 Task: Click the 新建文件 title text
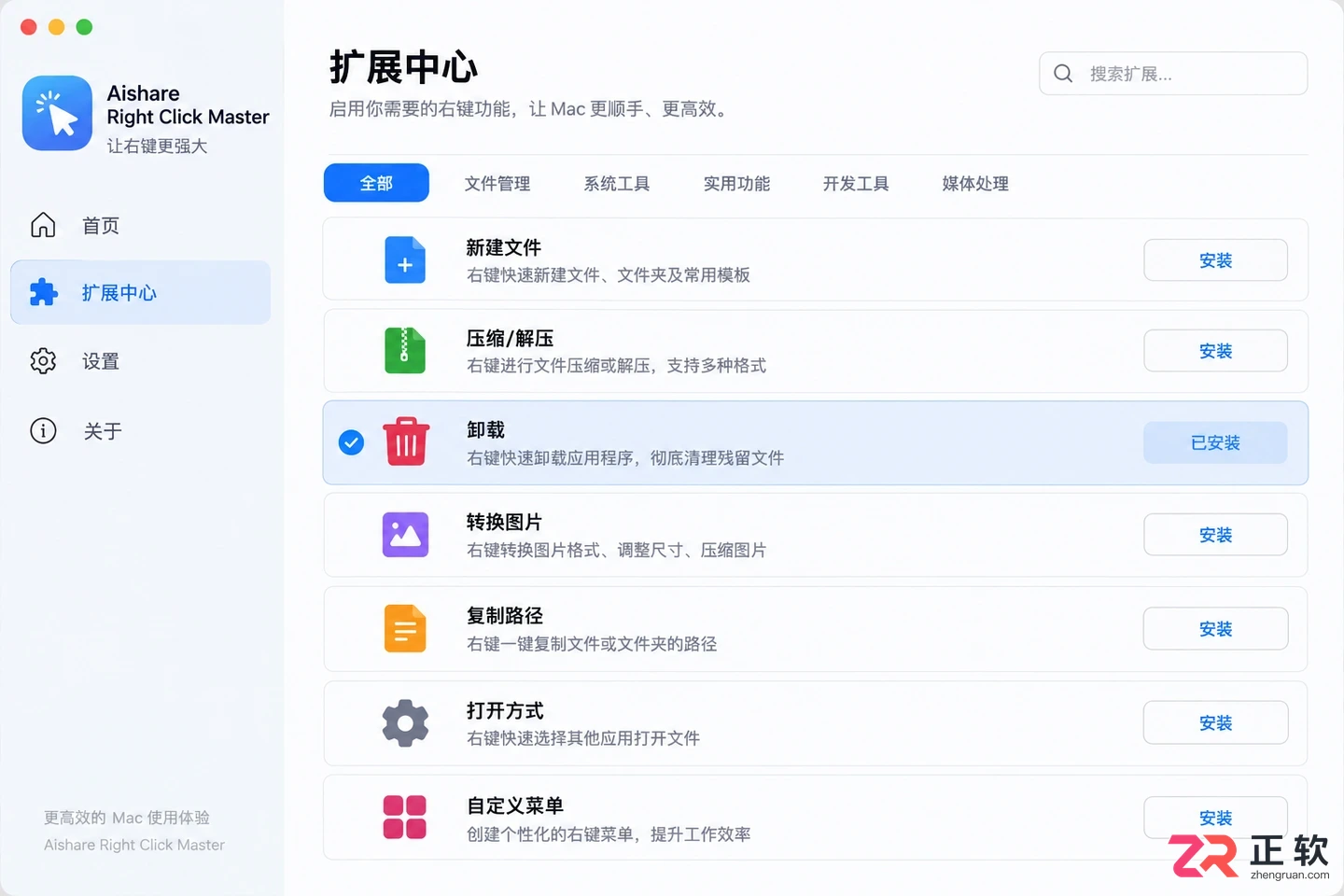click(x=504, y=247)
